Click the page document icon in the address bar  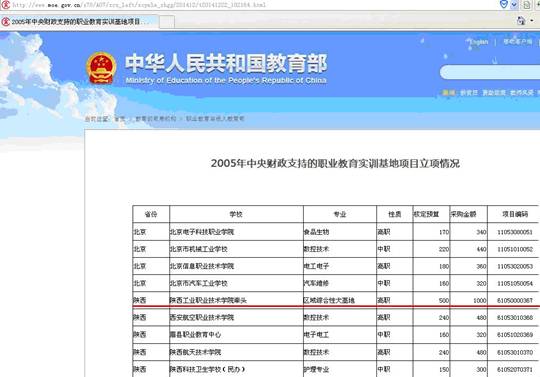(x=527, y=5)
